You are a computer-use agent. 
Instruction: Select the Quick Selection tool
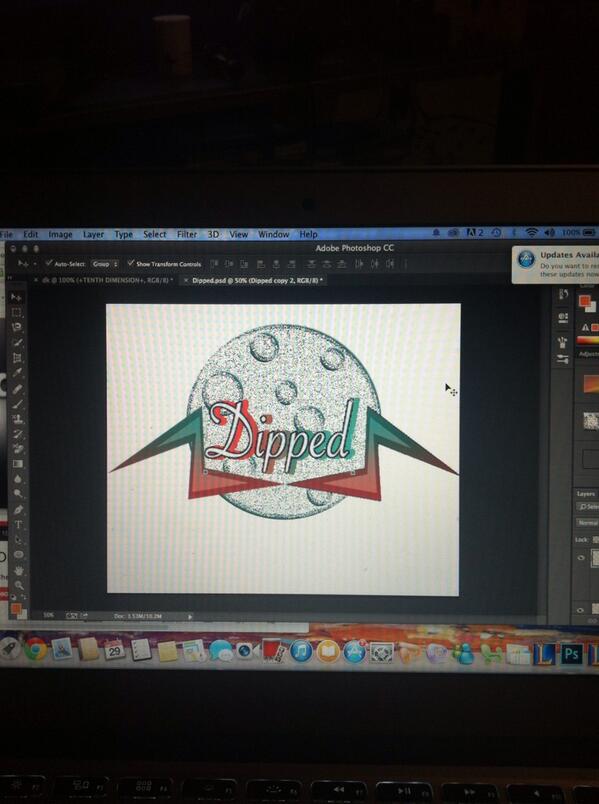[x=17, y=343]
